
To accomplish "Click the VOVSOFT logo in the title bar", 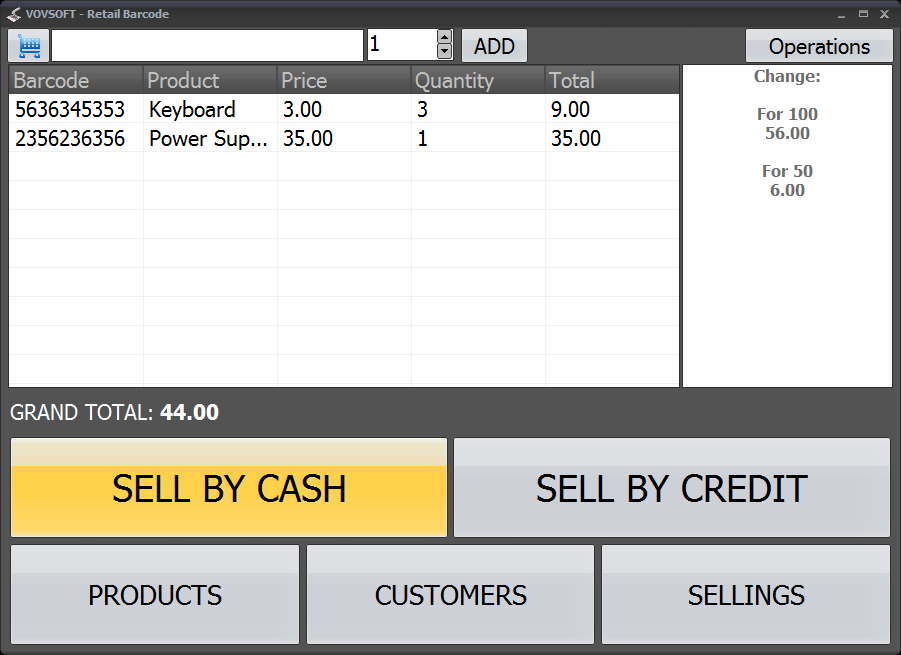I will click(x=14, y=13).
